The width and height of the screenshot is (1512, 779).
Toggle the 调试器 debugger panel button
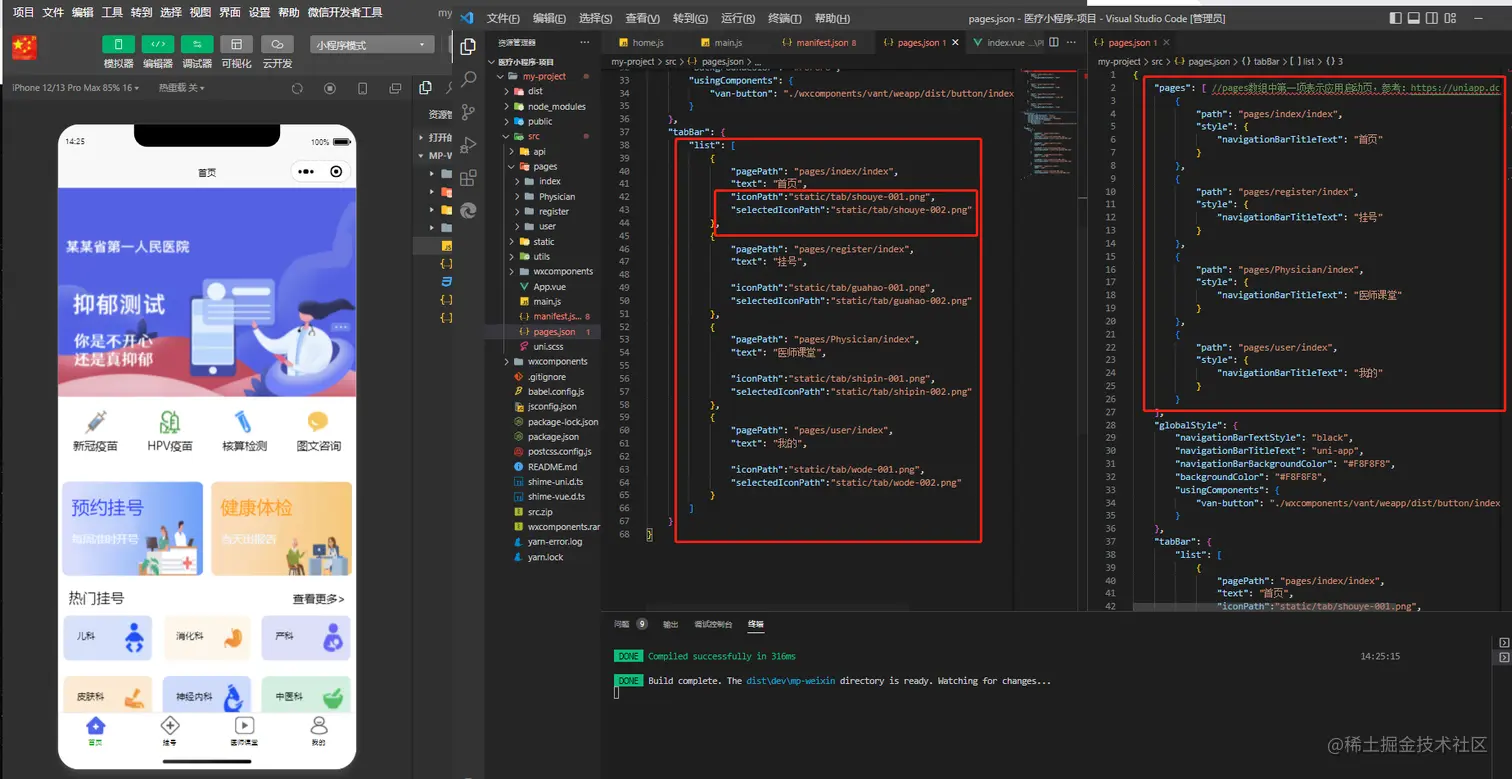tap(197, 45)
